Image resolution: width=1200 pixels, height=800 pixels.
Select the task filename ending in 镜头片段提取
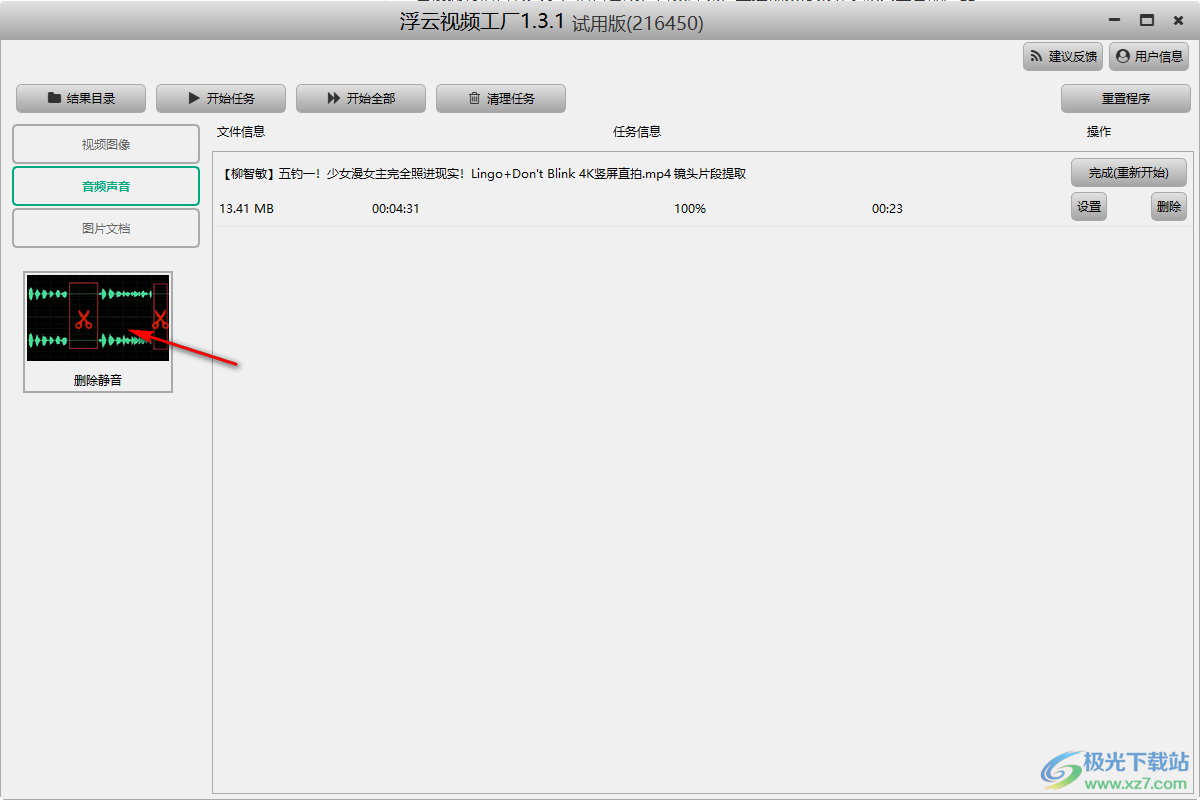point(483,174)
